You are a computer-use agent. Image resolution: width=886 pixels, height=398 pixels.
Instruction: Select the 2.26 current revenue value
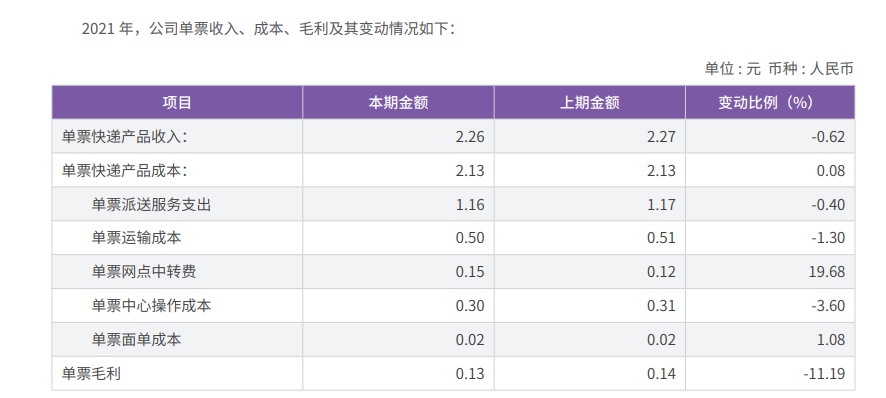click(470, 137)
